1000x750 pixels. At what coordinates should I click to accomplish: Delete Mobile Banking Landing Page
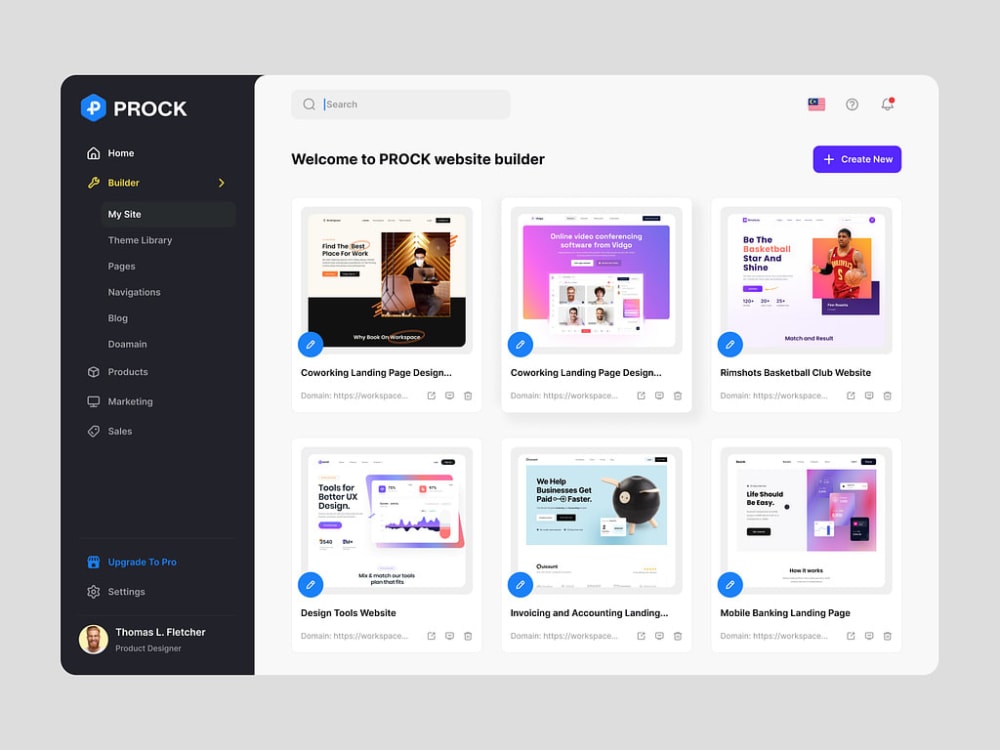tap(887, 636)
